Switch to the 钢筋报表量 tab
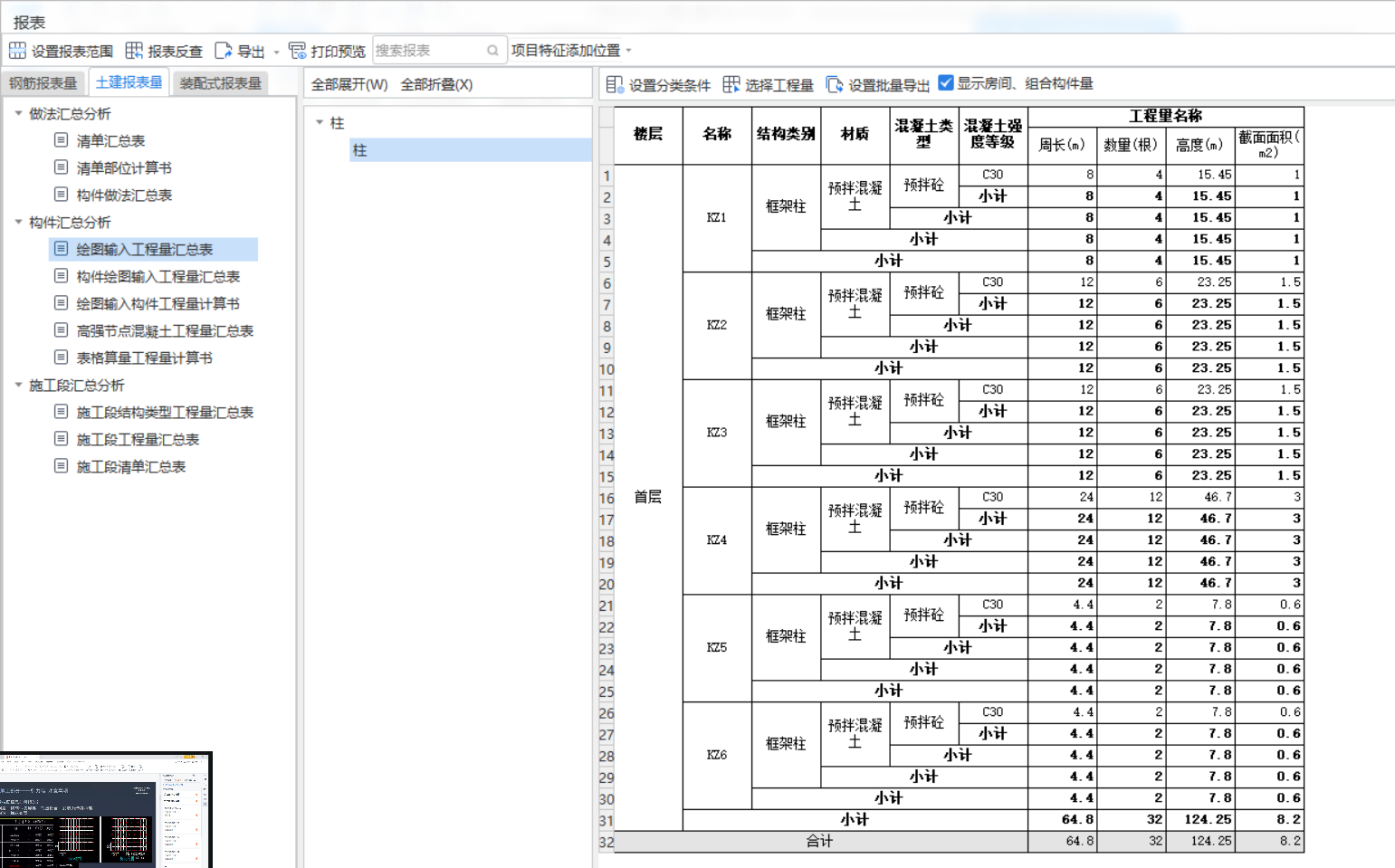Screen dimensions: 1395x868 click(x=43, y=83)
